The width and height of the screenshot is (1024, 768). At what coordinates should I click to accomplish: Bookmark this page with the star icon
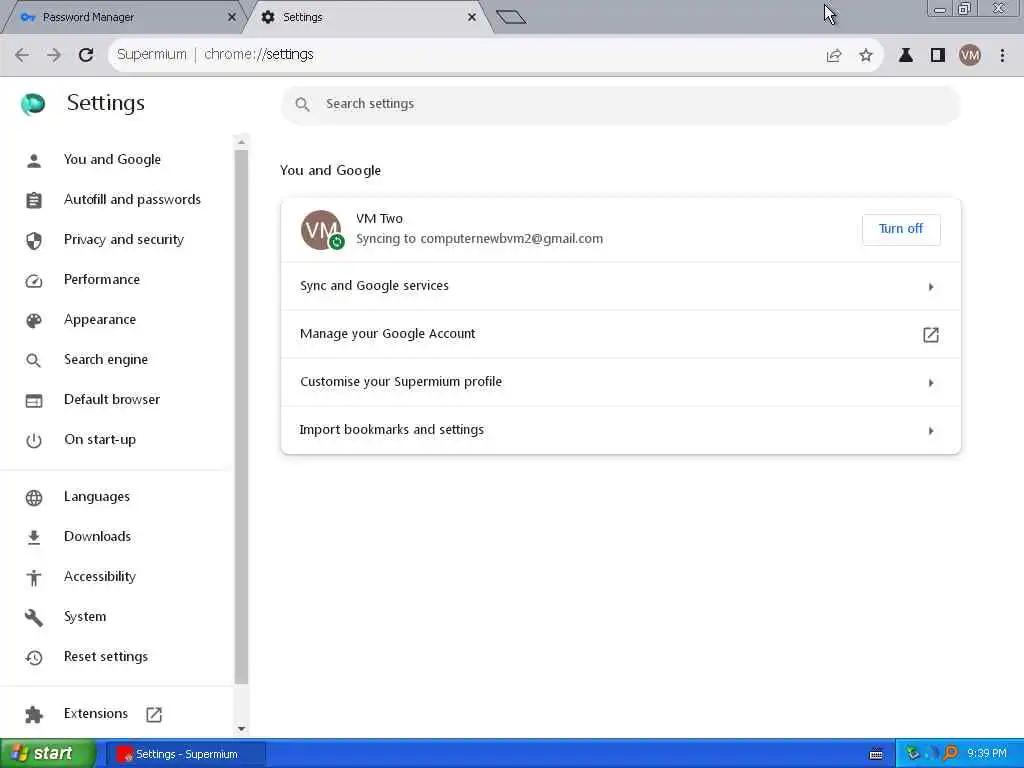click(x=866, y=56)
